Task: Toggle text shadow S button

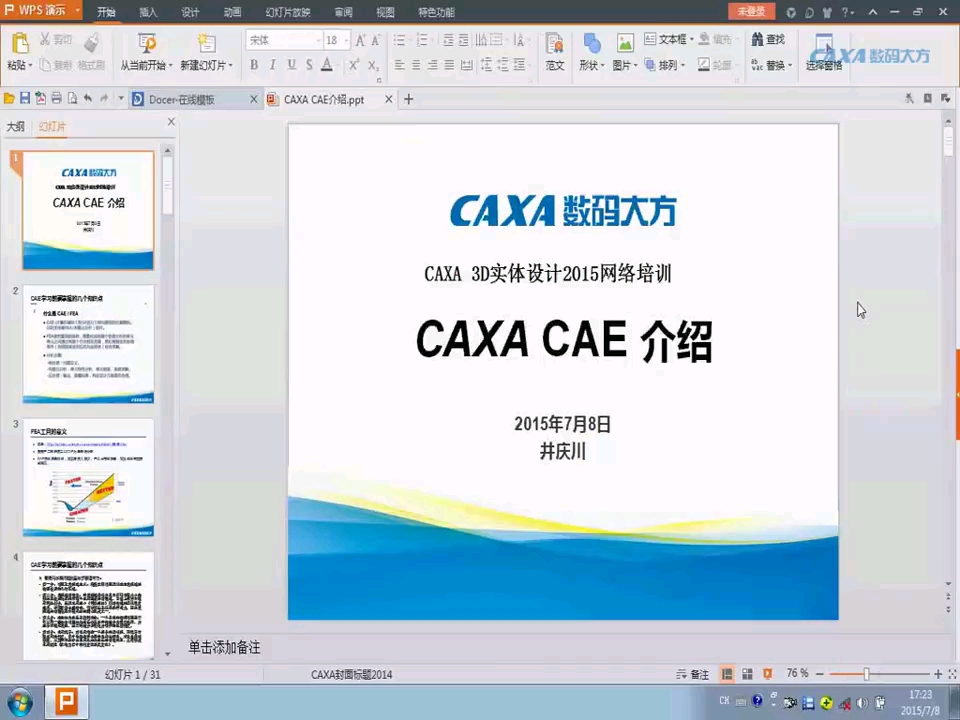Action: (x=309, y=64)
